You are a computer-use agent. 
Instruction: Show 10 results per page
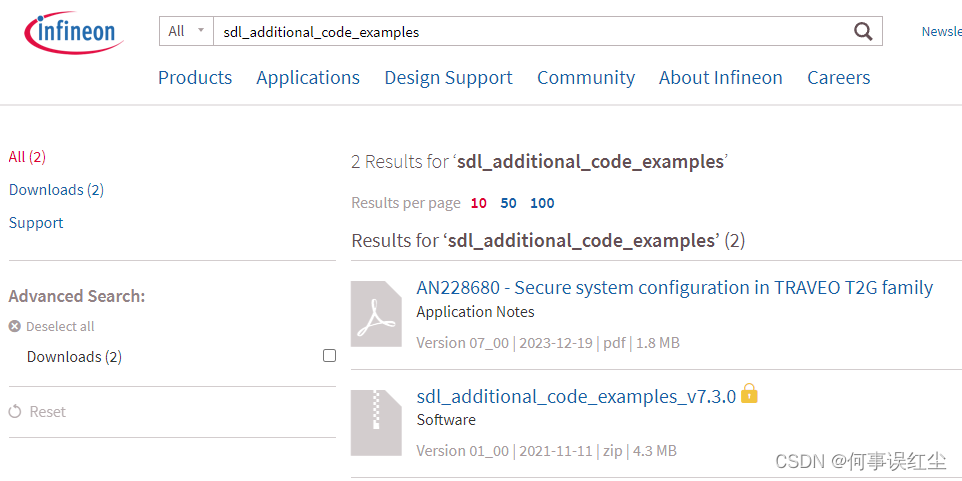click(479, 203)
